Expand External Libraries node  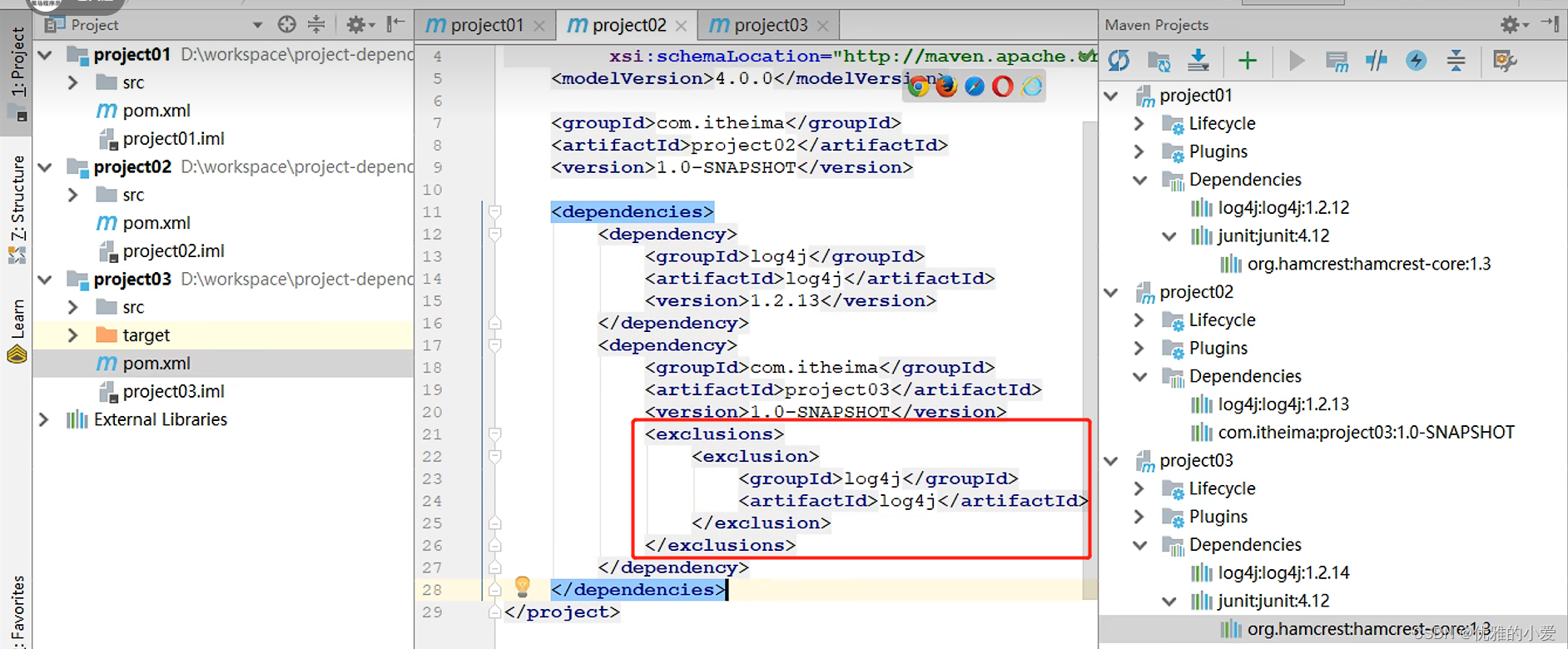44,419
